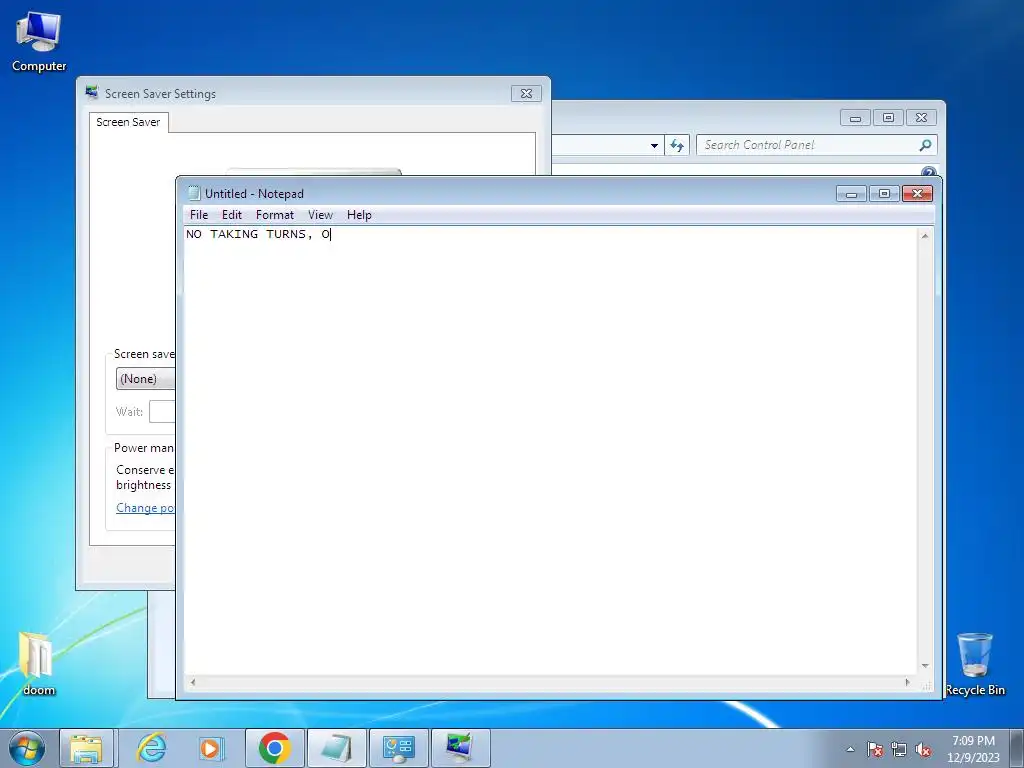Open Google Chrome from taskbar
The width and height of the screenshot is (1024, 768).
275,748
